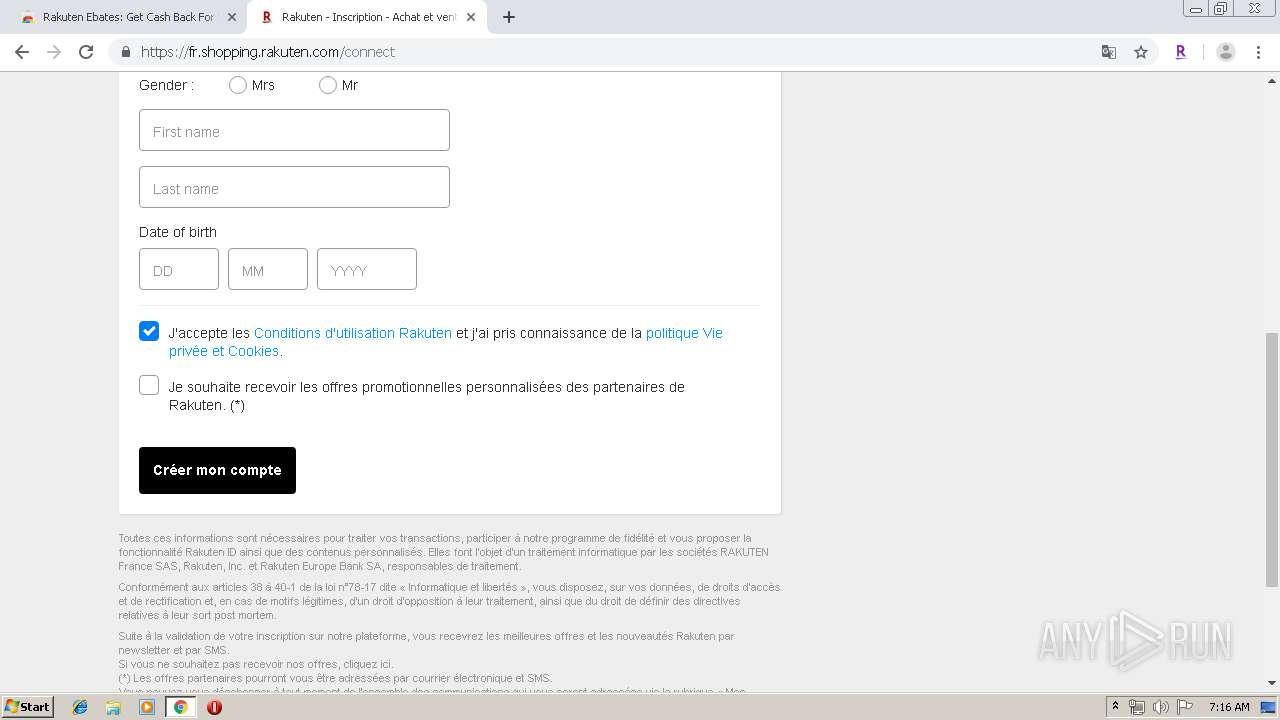Click the Date of birth label
The image size is (1280, 720).
(178, 232)
